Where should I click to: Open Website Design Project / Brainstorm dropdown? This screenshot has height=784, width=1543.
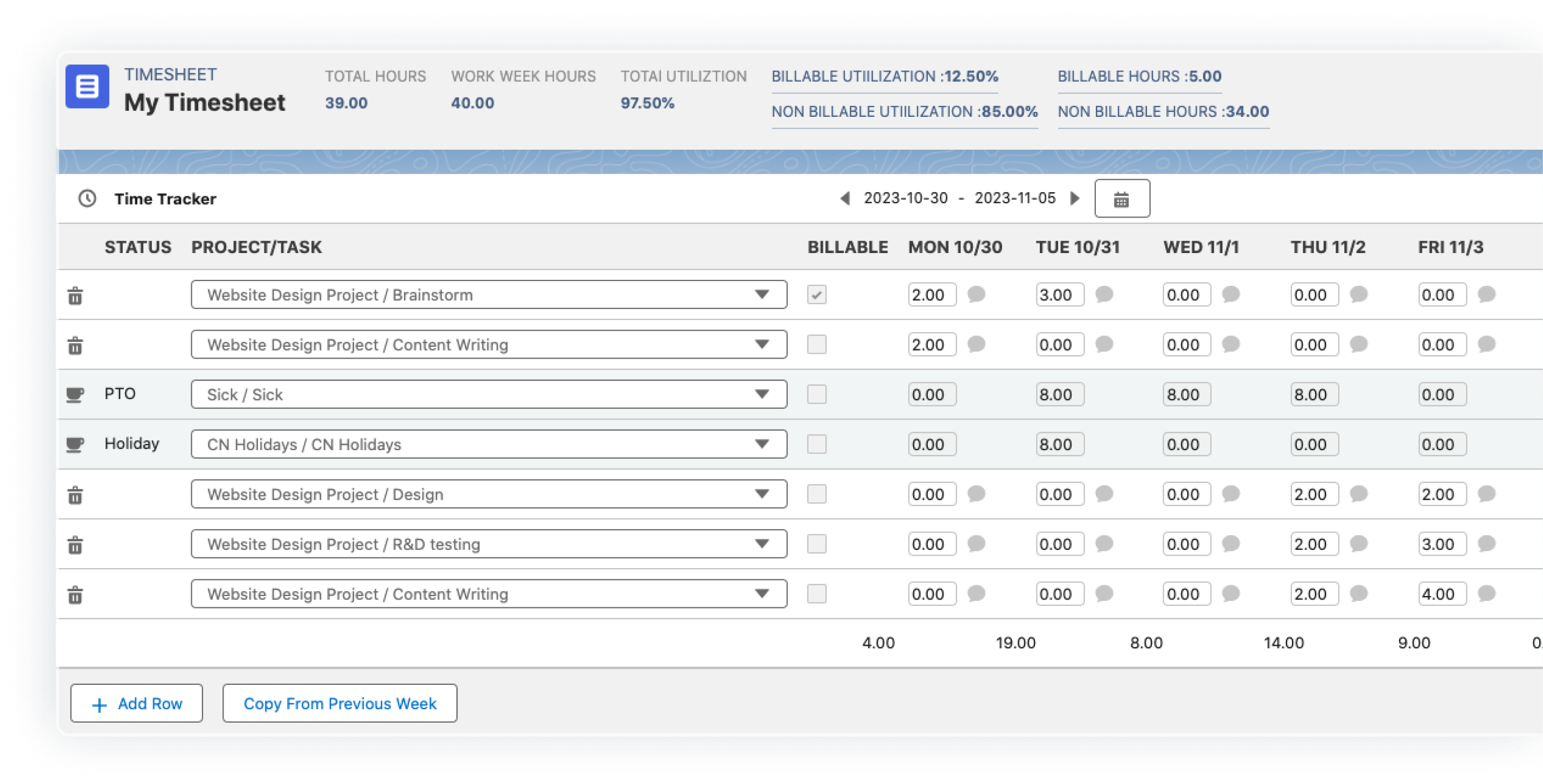point(488,295)
